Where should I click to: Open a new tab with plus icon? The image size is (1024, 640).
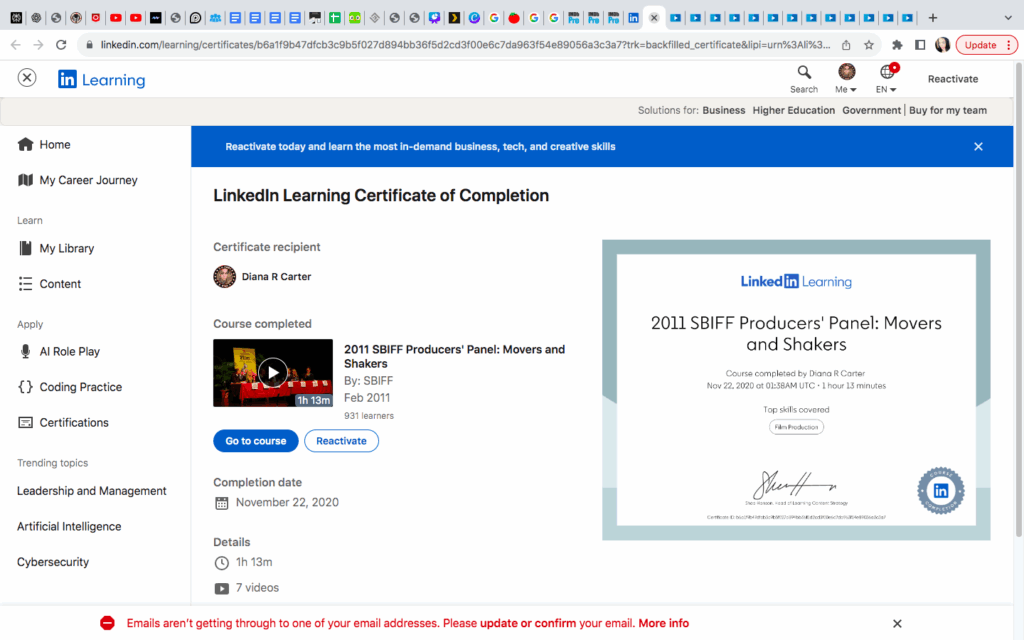933,18
